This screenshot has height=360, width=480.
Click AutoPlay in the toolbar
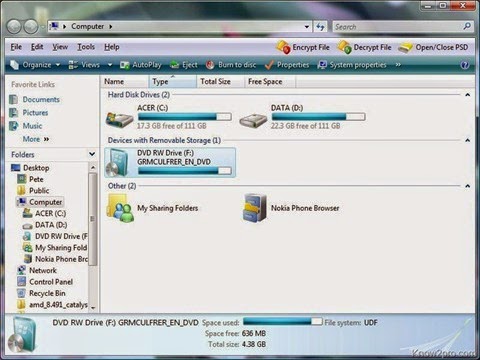[x=141, y=65]
